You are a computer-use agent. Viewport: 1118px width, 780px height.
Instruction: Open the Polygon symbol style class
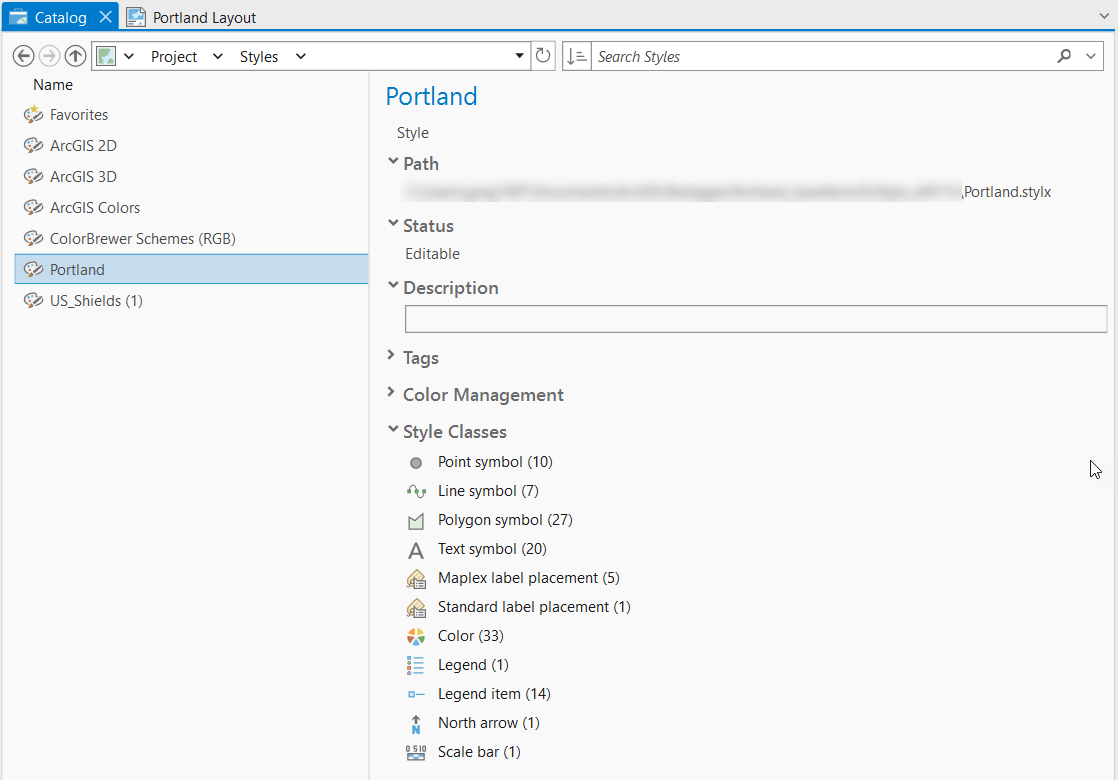tap(415, 520)
